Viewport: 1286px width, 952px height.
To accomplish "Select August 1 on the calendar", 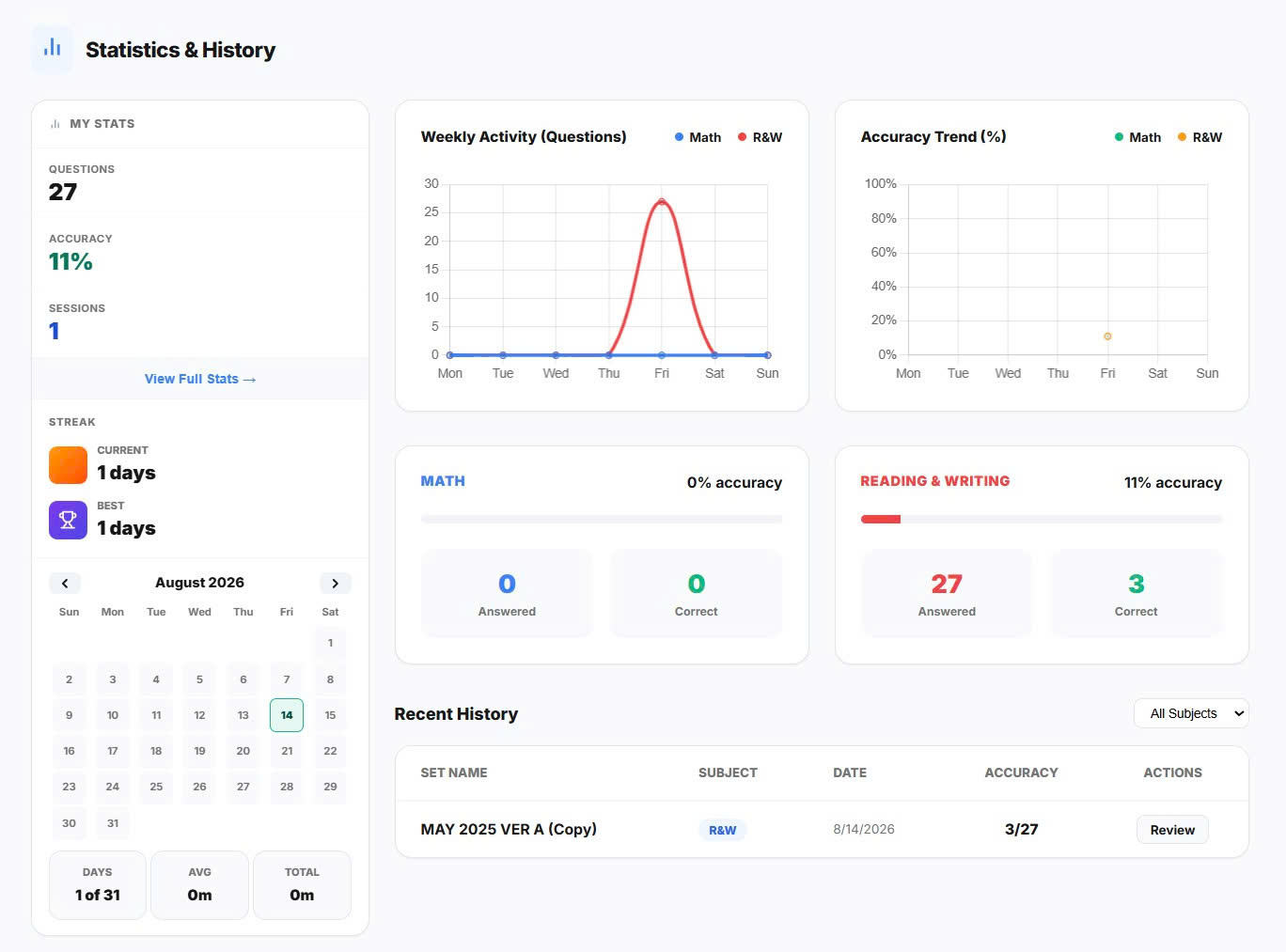I will (330, 643).
